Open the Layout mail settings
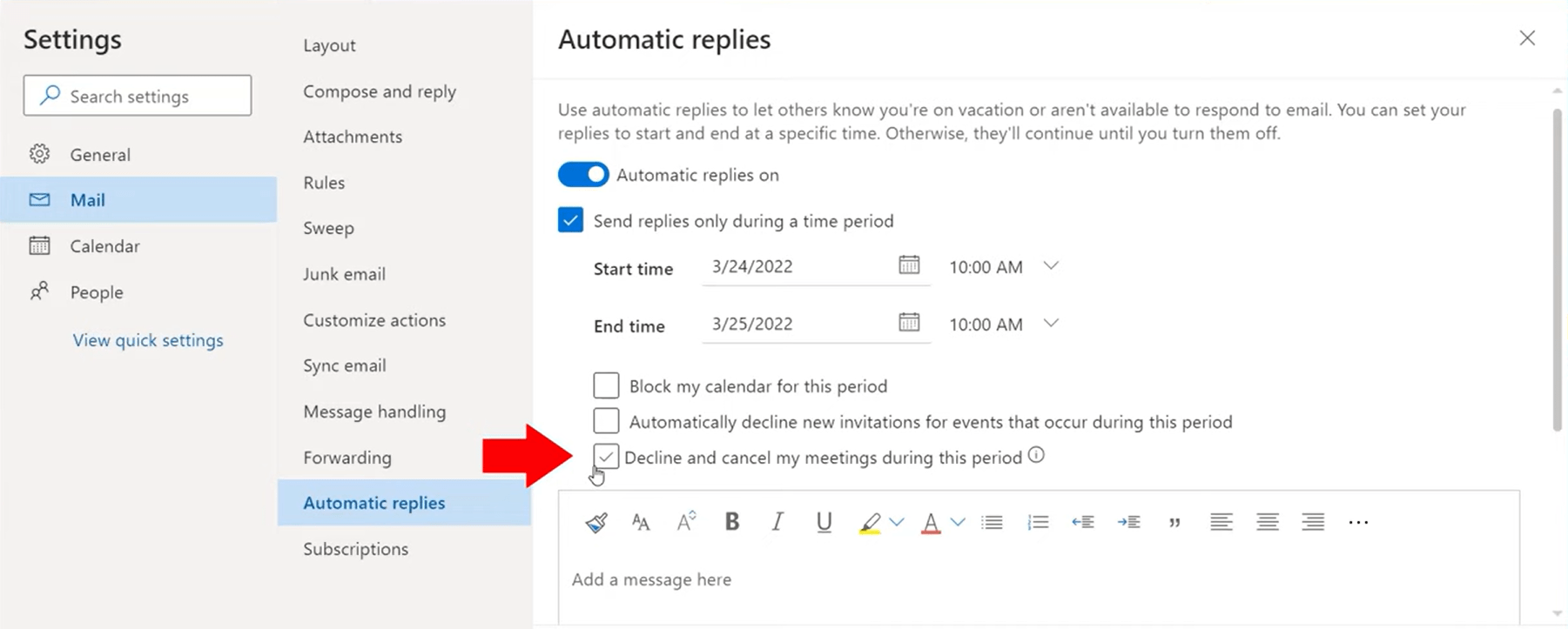Viewport: 1568px width, 629px height. pos(329,45)
